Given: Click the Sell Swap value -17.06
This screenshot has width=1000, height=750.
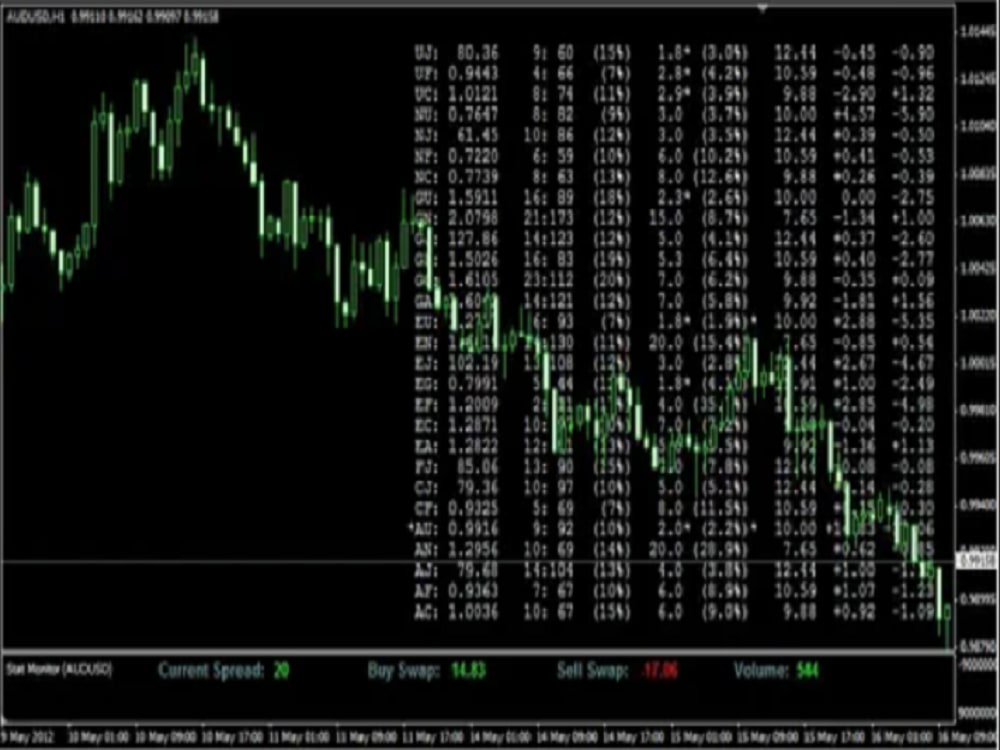Looking at the screenshot, I should click(659, 671).
